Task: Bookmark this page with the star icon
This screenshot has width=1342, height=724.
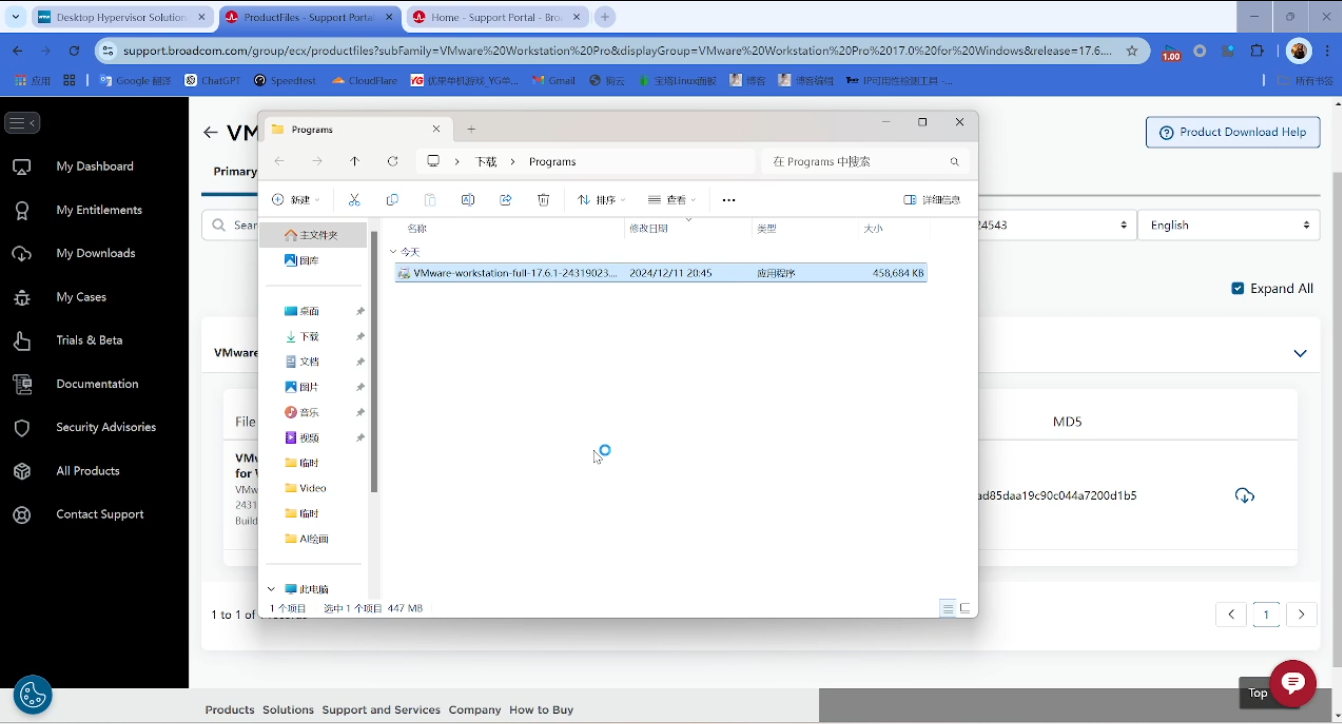Action: [x=1132, y=51]
